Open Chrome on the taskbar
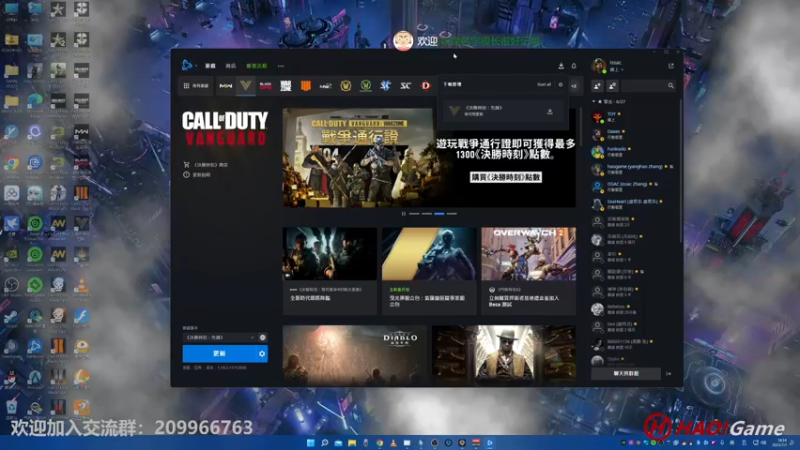Screen dimensions: 800x450 click(379, 443)
